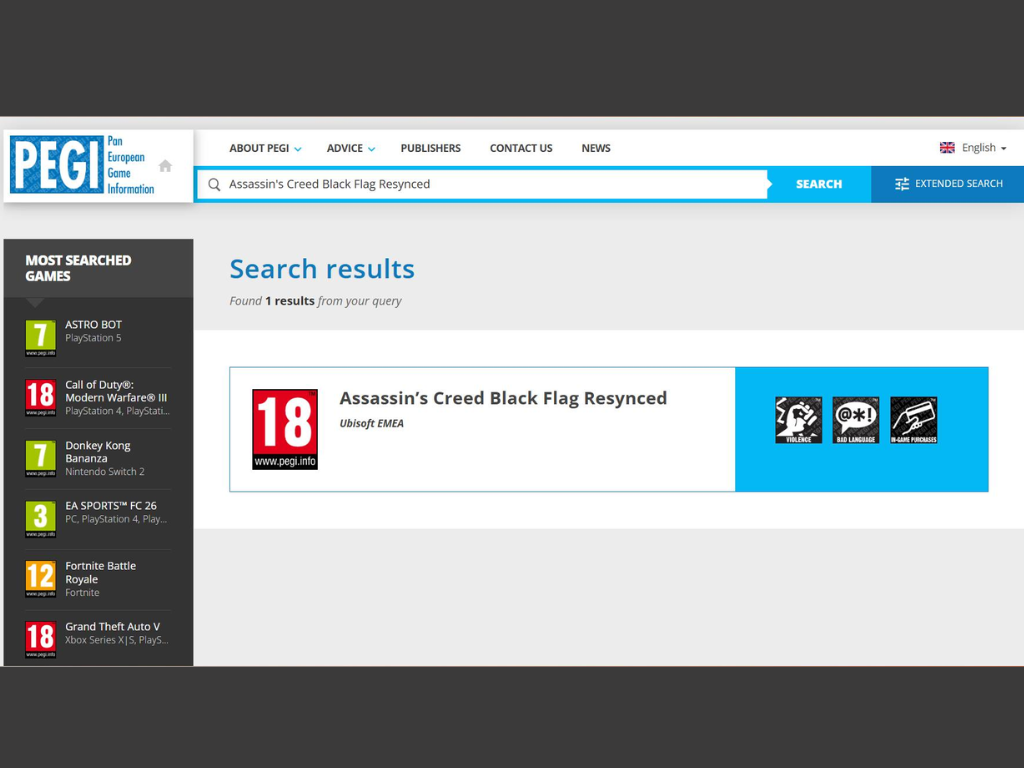Viewport: 1024px width, 768px height.
Task: Click the PEGI 12 icon beside Fortnite Battle Royale
Action: click(40, 578)
